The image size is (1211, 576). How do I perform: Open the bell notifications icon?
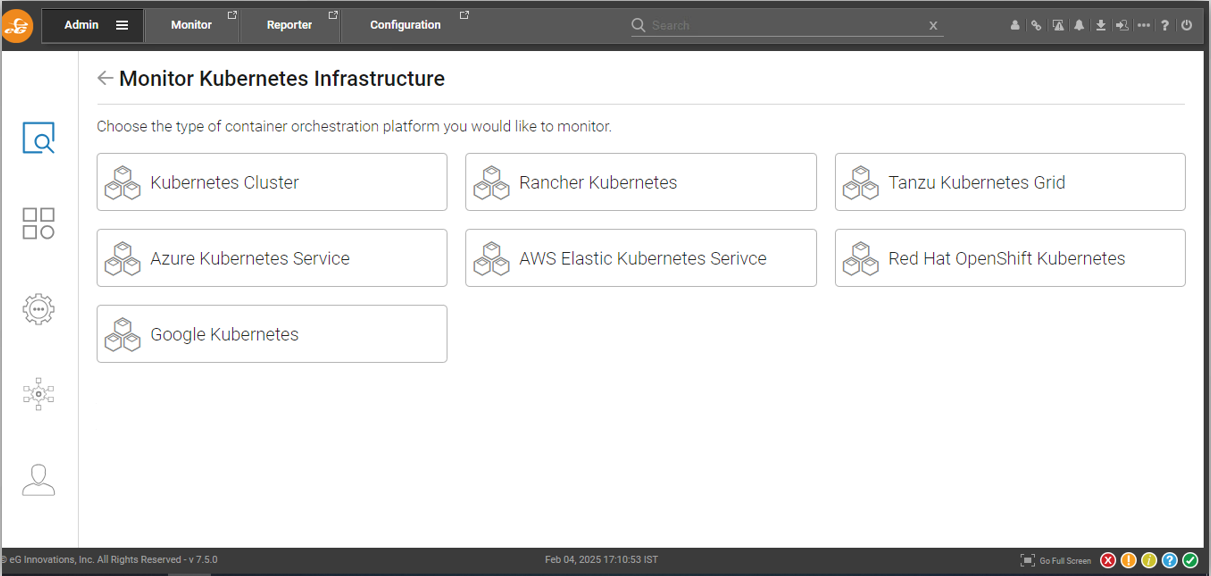click(1079, 26)
